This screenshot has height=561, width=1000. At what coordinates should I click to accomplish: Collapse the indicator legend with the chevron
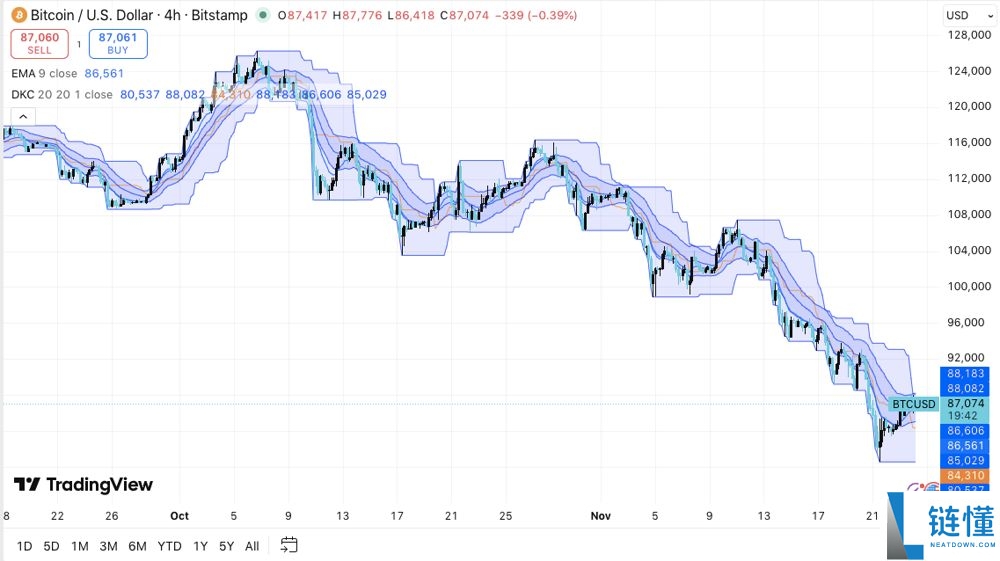[22, 116]
